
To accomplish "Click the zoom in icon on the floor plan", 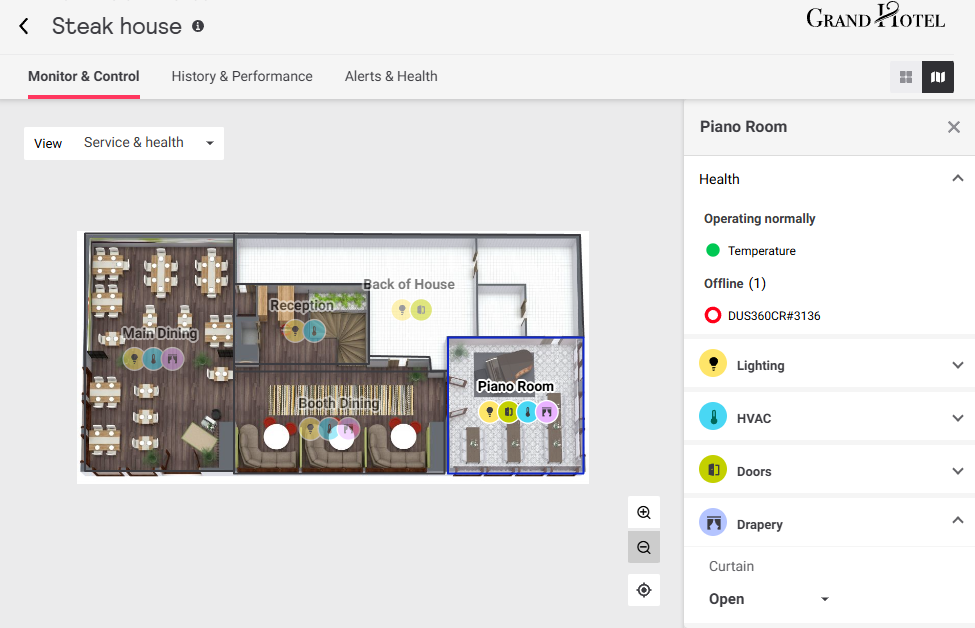I will pyautogui.click(x=643, y=512).
